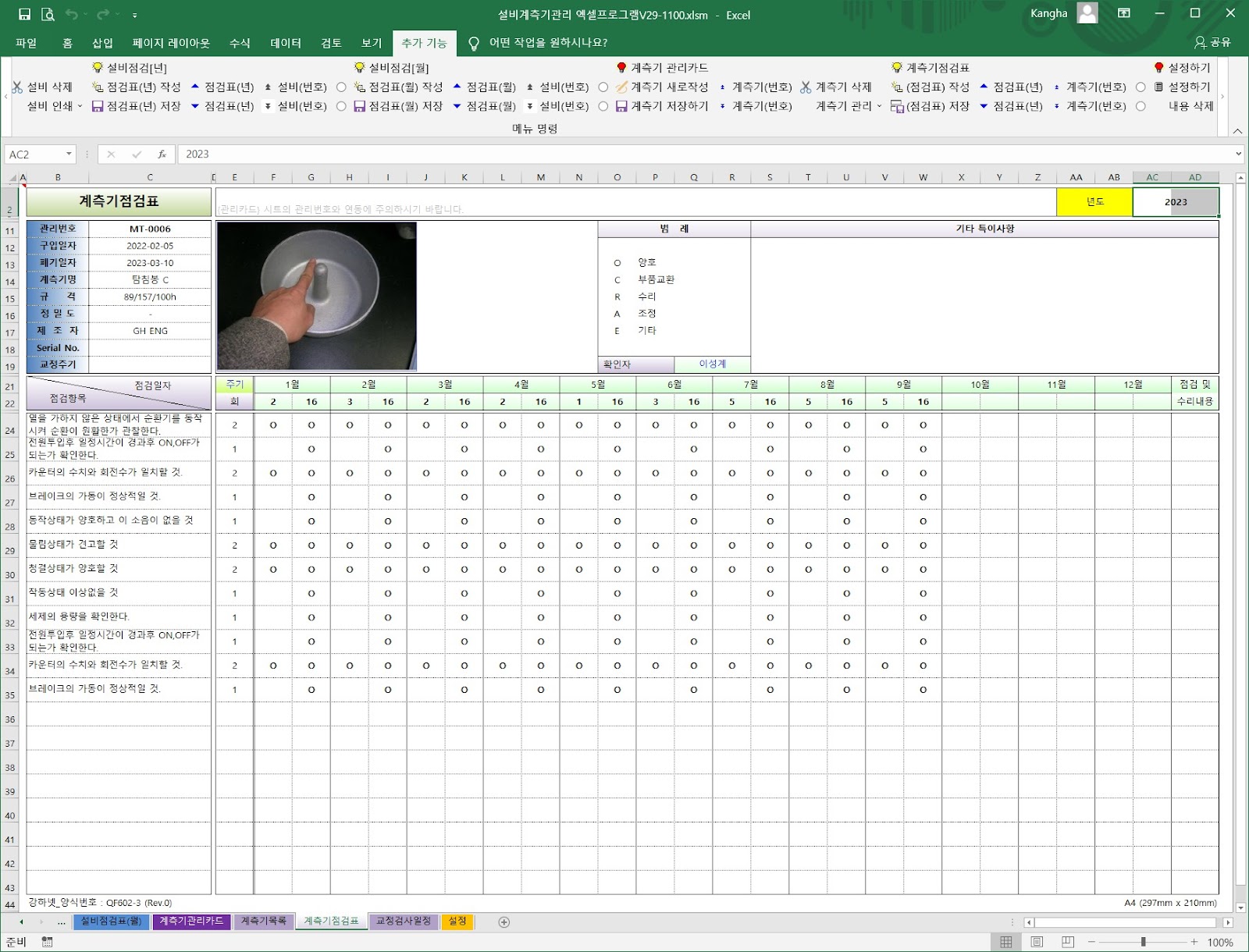1249x952 pixels.
Task: Add a new sheet with plus icon
Action: pos(504,922)
